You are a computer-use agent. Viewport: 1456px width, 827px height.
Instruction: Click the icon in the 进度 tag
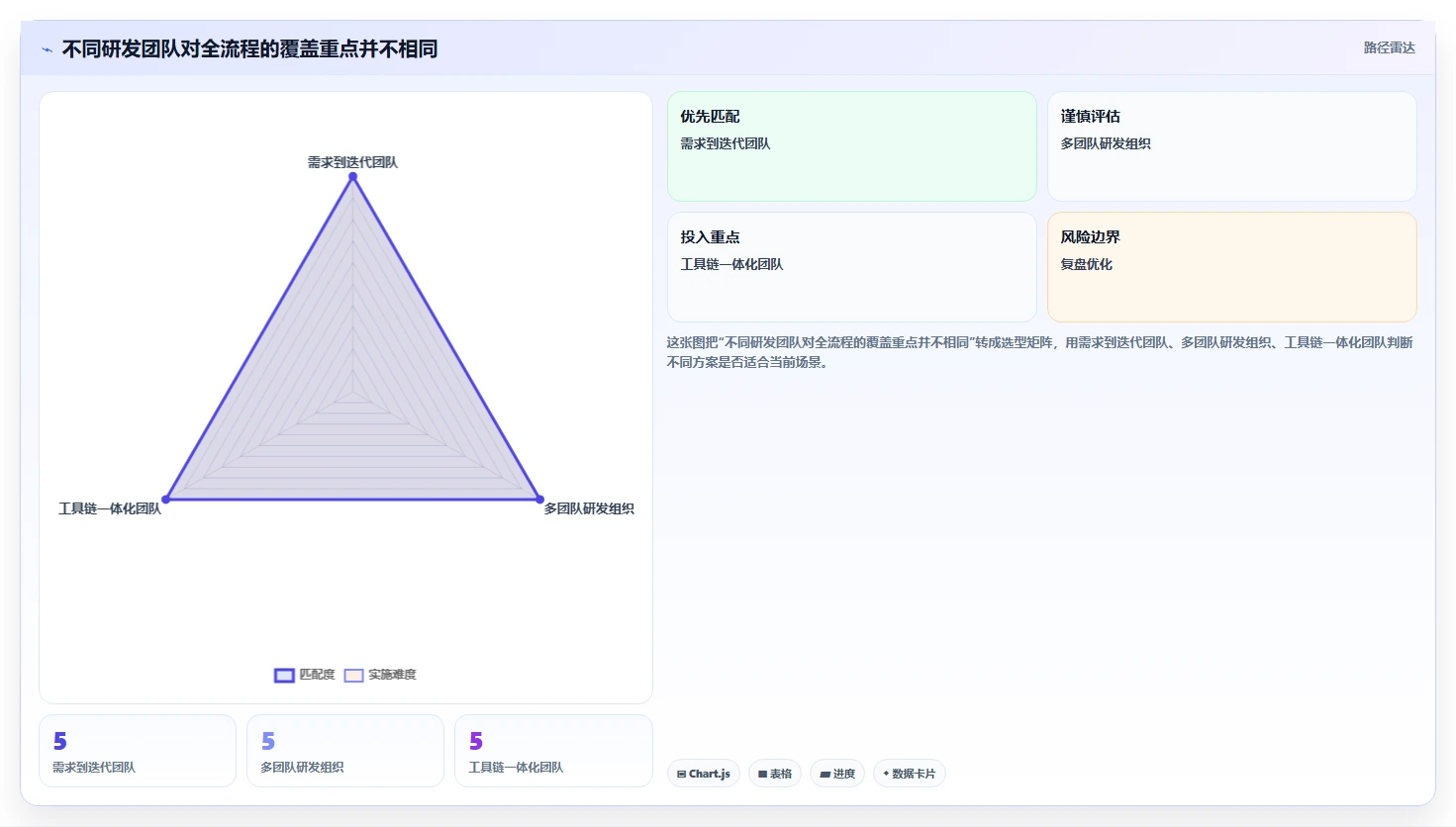pos(825,774)
